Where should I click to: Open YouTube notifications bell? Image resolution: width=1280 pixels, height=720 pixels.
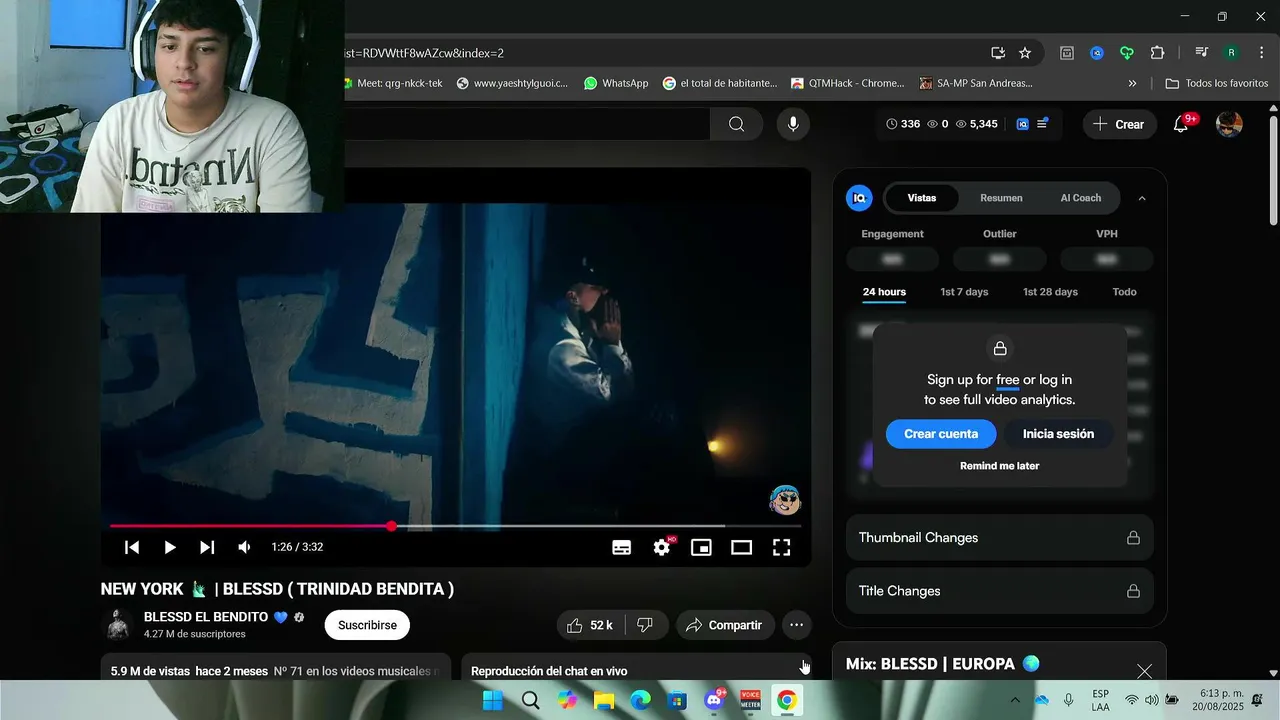(x=1181, y=124)
